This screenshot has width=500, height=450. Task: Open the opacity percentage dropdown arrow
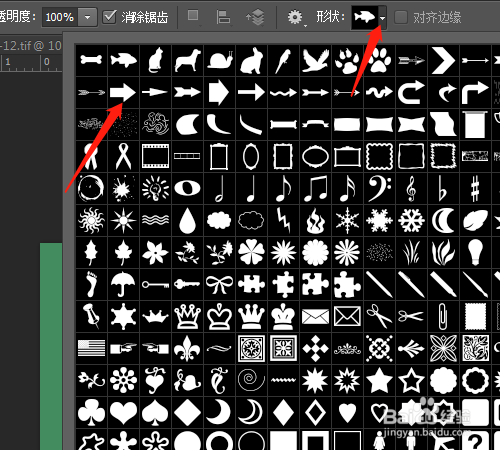(87, 17)
